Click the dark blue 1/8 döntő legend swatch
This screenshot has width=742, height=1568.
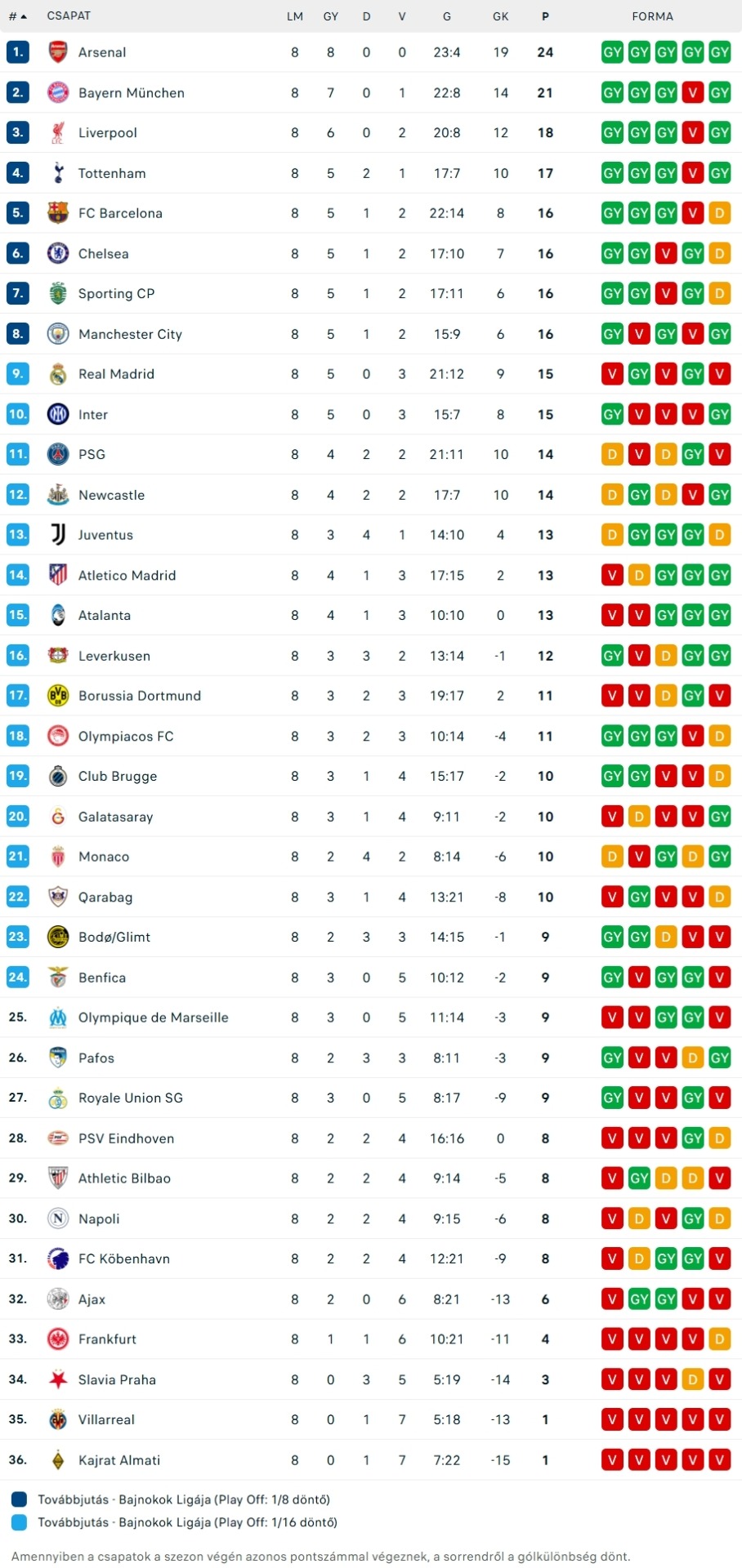(x=19, y=1499)
